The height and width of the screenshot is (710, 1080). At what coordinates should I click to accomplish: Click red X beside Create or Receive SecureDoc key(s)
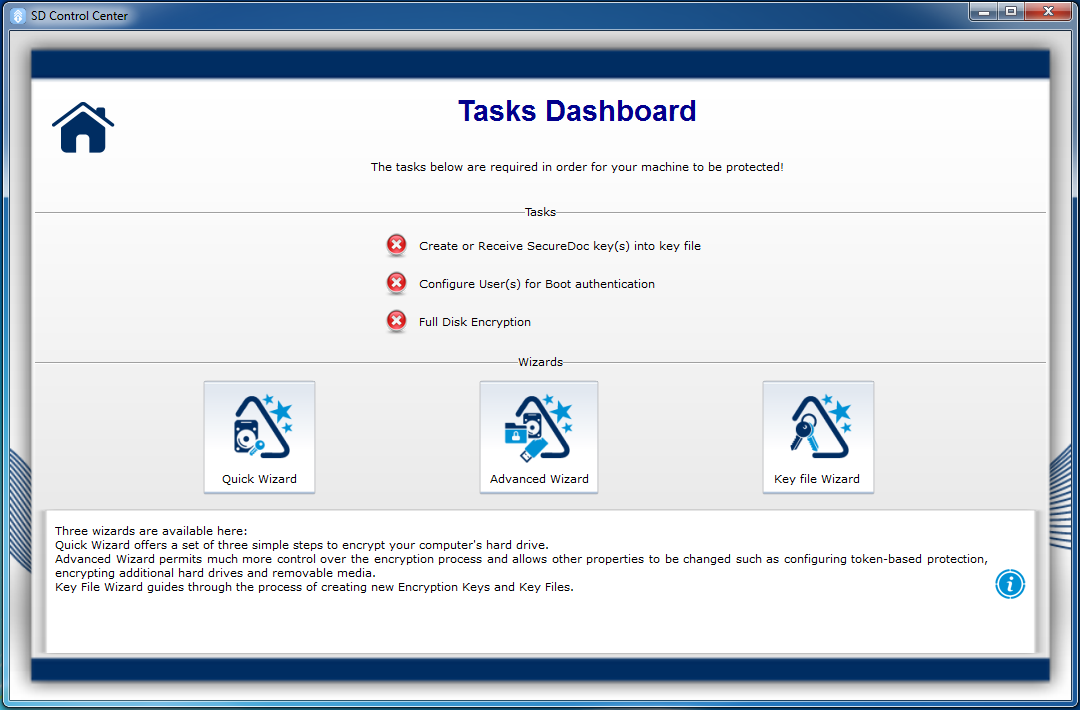(x=396, y=244)
